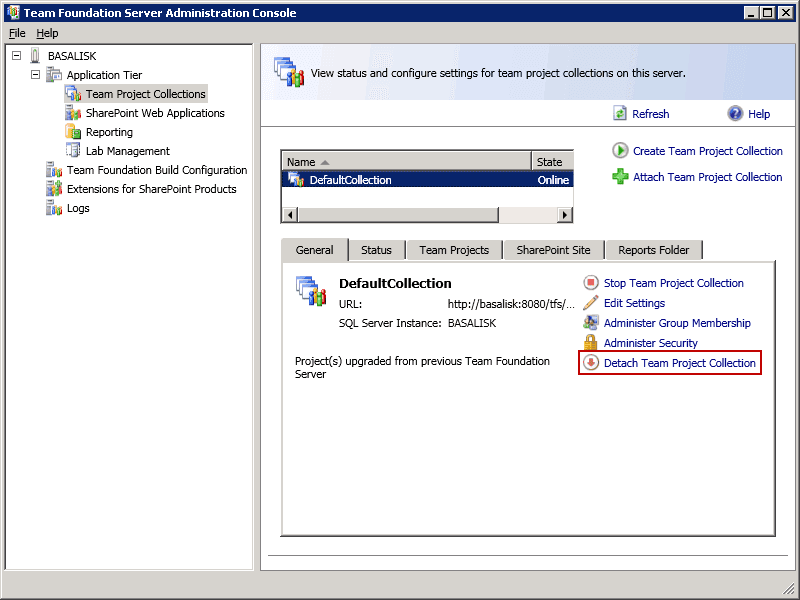Screen dimensions: 800x600
Task: Click the Create Team Project Collection icon
Action: (620, 151)
